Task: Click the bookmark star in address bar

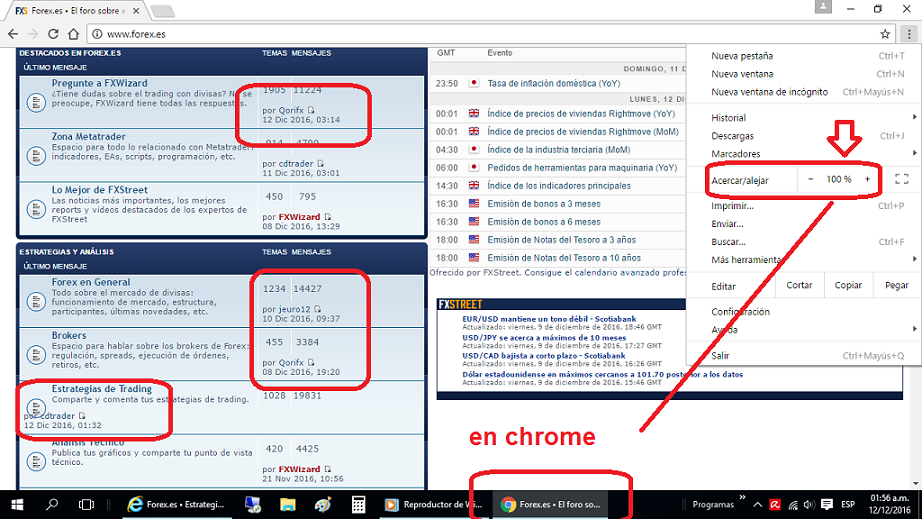Action: pos(885,34)
